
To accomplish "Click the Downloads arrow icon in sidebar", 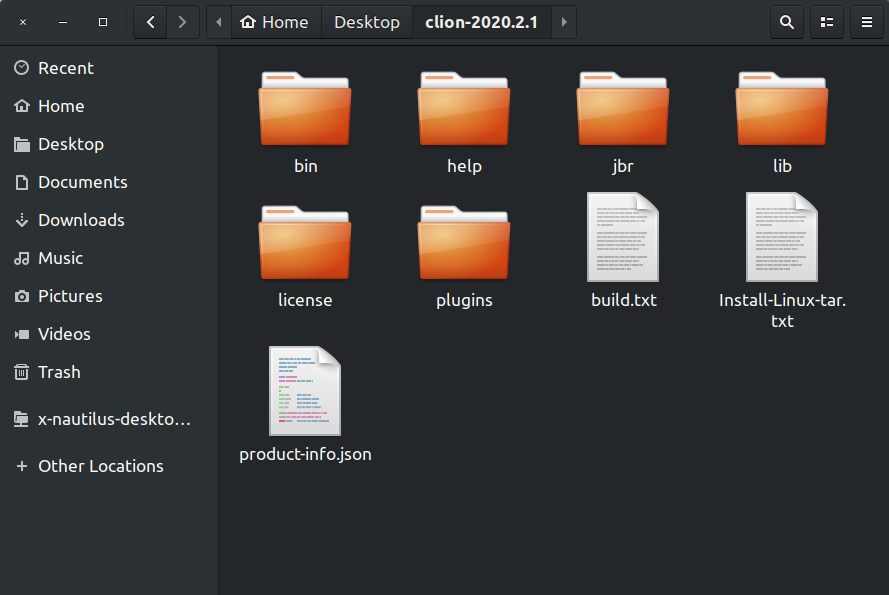I will click(x=22, y=220).
